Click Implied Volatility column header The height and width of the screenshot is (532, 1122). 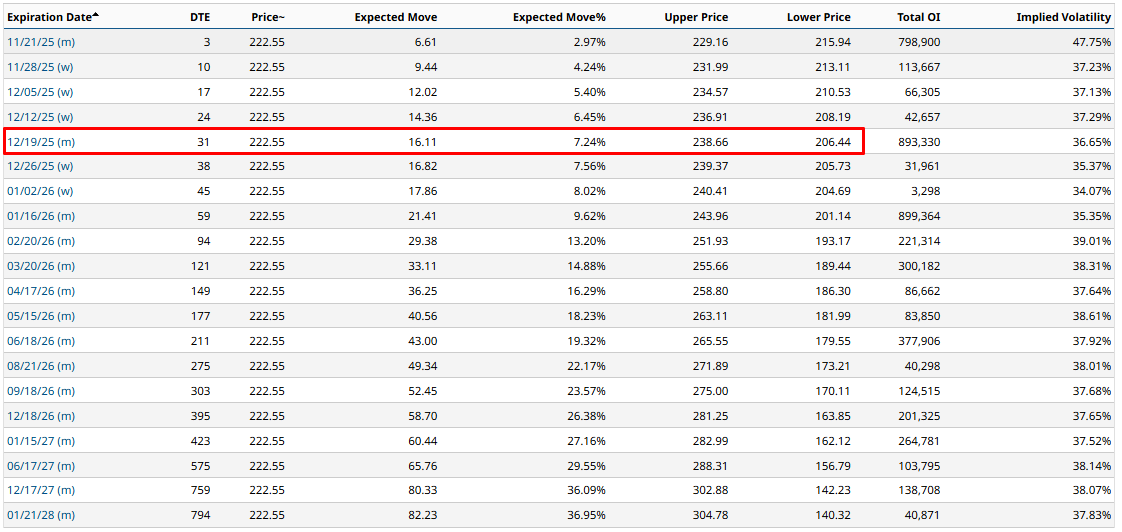point(1063,17)
